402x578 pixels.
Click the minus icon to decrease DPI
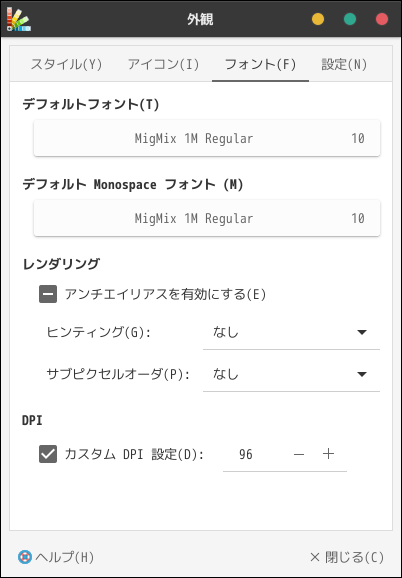pyautogui.click(x=299, y=454)
